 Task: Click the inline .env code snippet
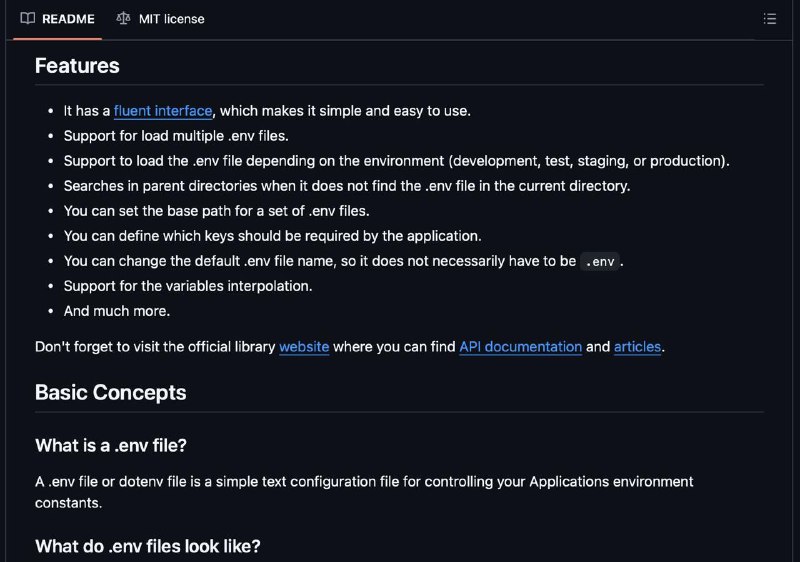(x=599, y=262)
